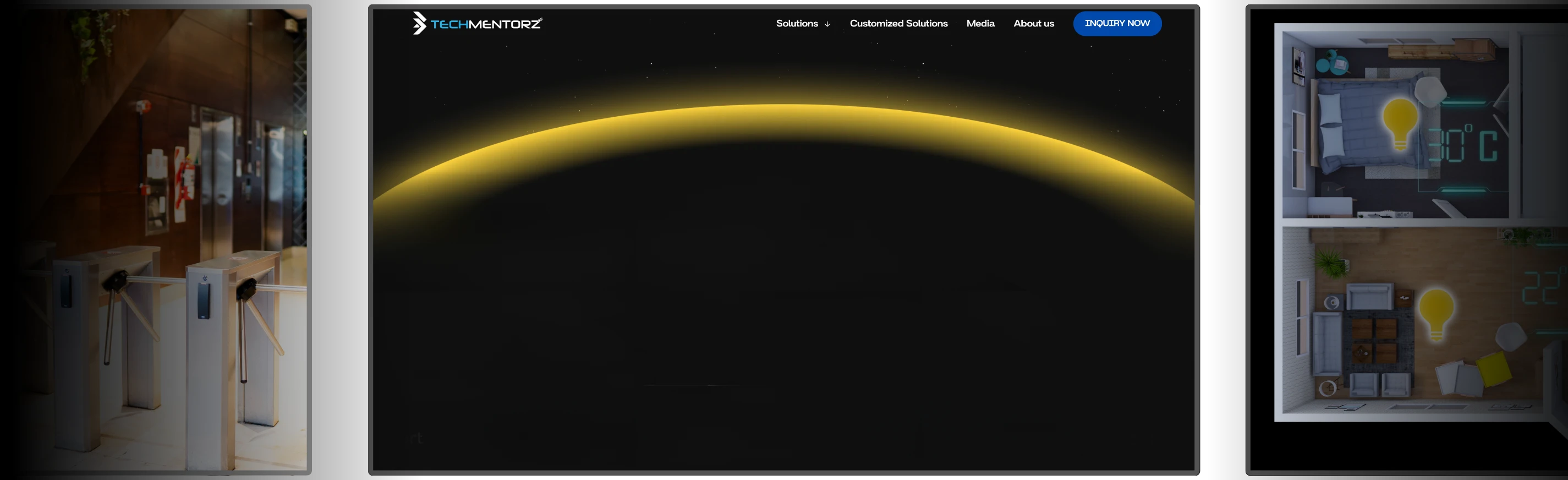Open the Media page link
Screen dimensions: 1568x480
pyautogui.click(x=980, y=23)
